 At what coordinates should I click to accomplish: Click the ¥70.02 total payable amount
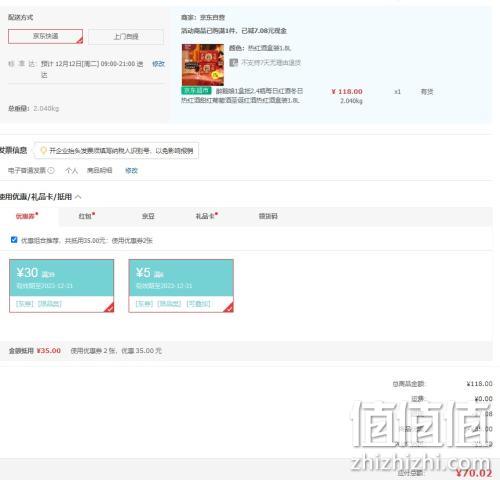click(x=474, y=473)
